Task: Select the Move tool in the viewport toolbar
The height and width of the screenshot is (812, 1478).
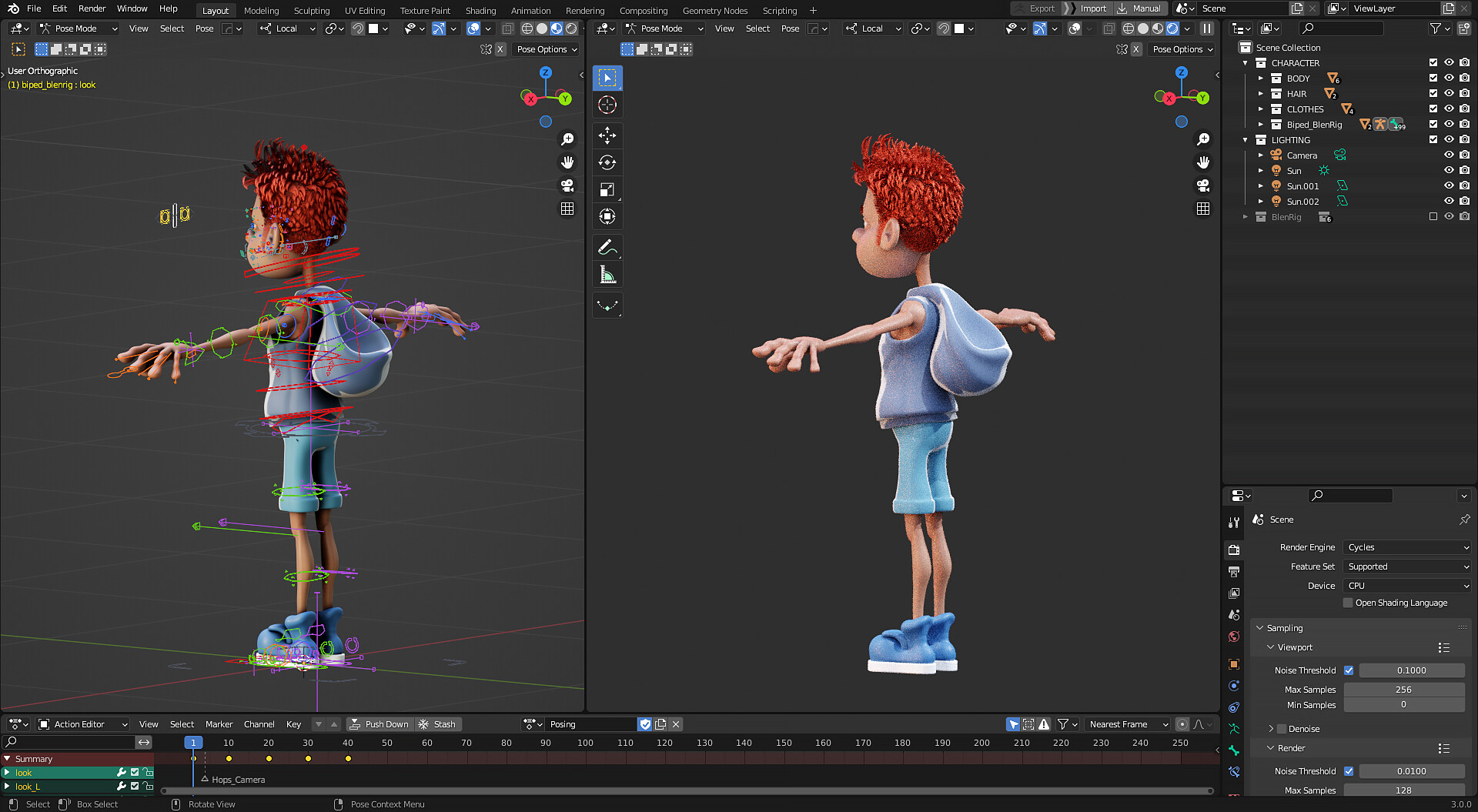Action: pyautogui.click(x=607, y=135)
